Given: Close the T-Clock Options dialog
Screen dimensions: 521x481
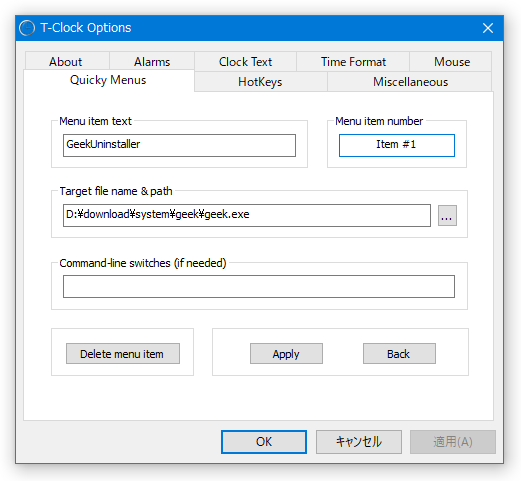Looking at the screenshot, I should pos(488,28).
